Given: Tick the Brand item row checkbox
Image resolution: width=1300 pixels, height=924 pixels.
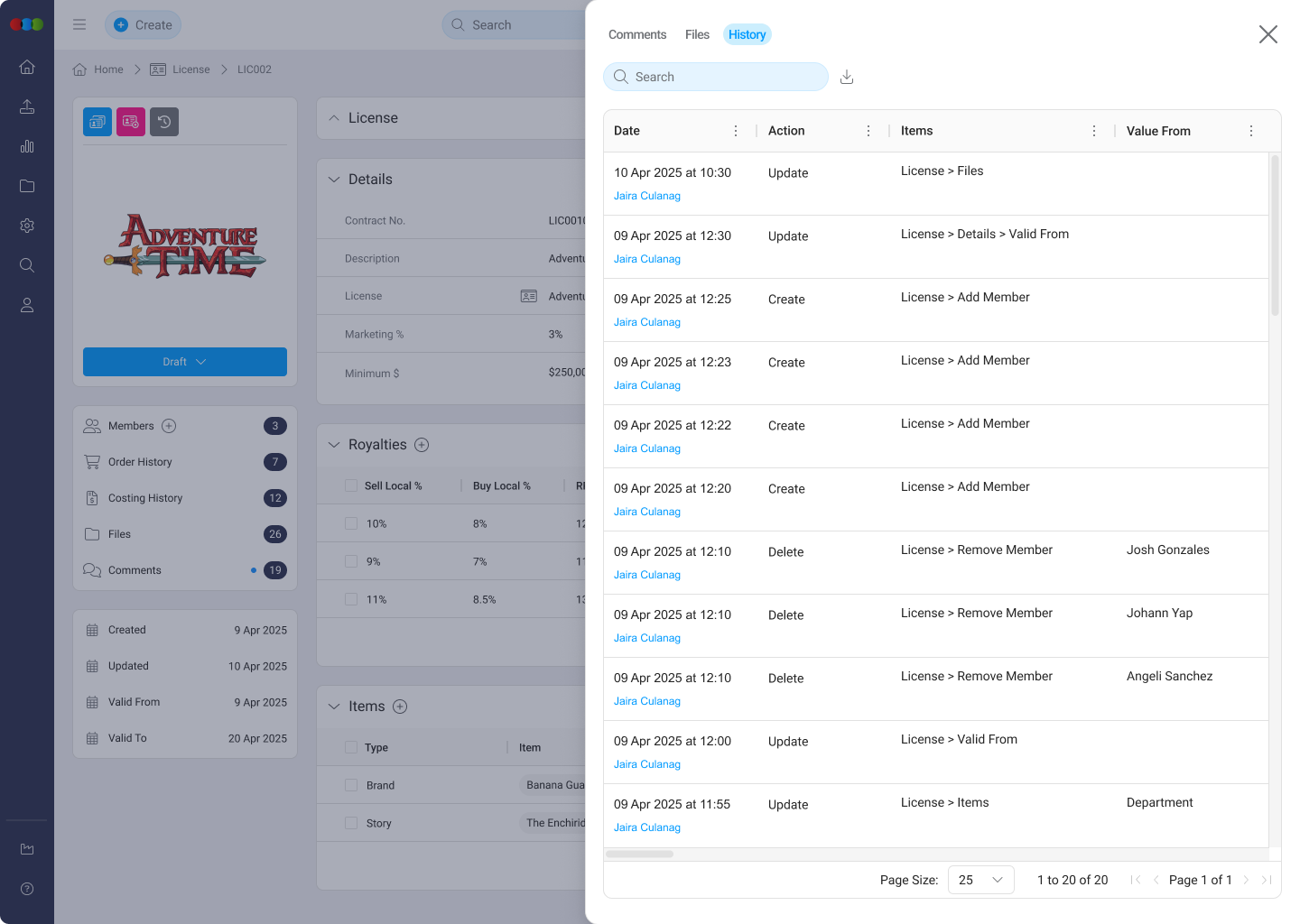Looking at the screenshot, I should 351,785.
